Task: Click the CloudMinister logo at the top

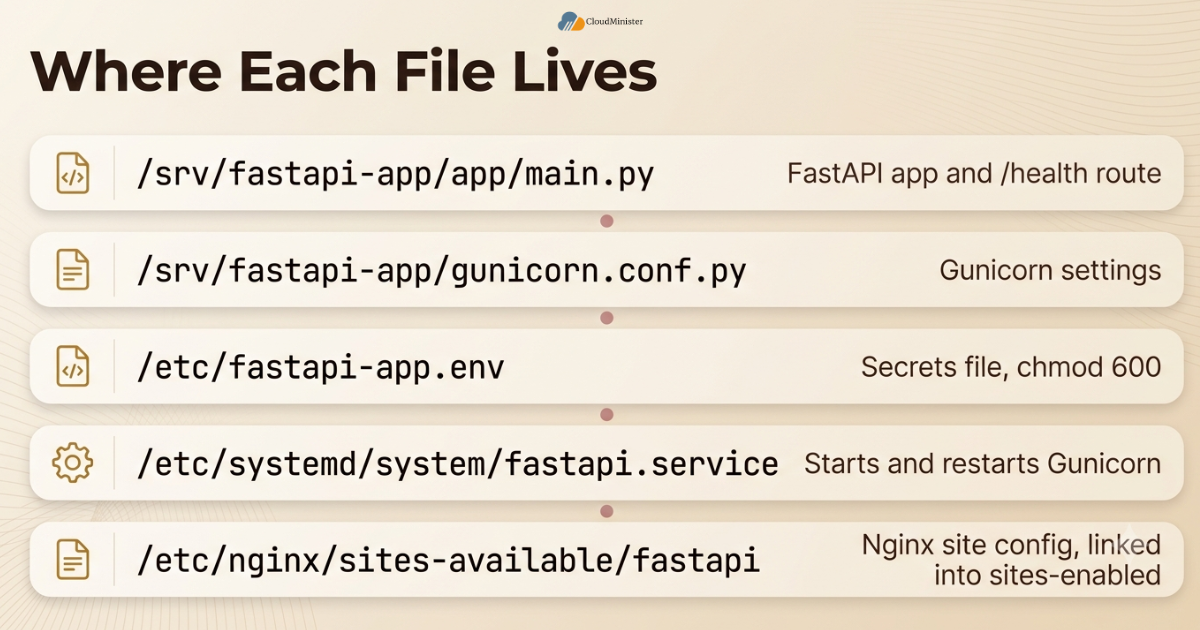Action: point(600,19)
